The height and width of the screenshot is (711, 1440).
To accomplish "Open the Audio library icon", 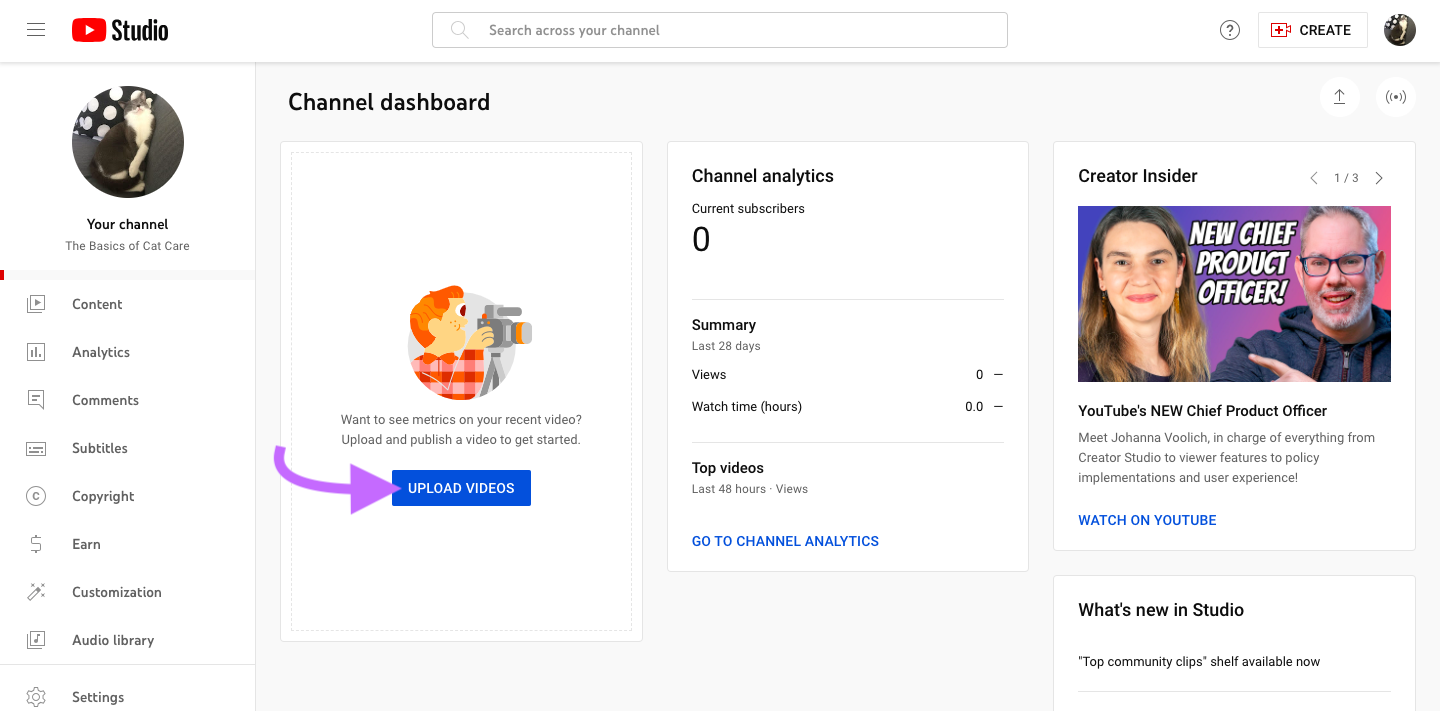I will click(36, 640).
